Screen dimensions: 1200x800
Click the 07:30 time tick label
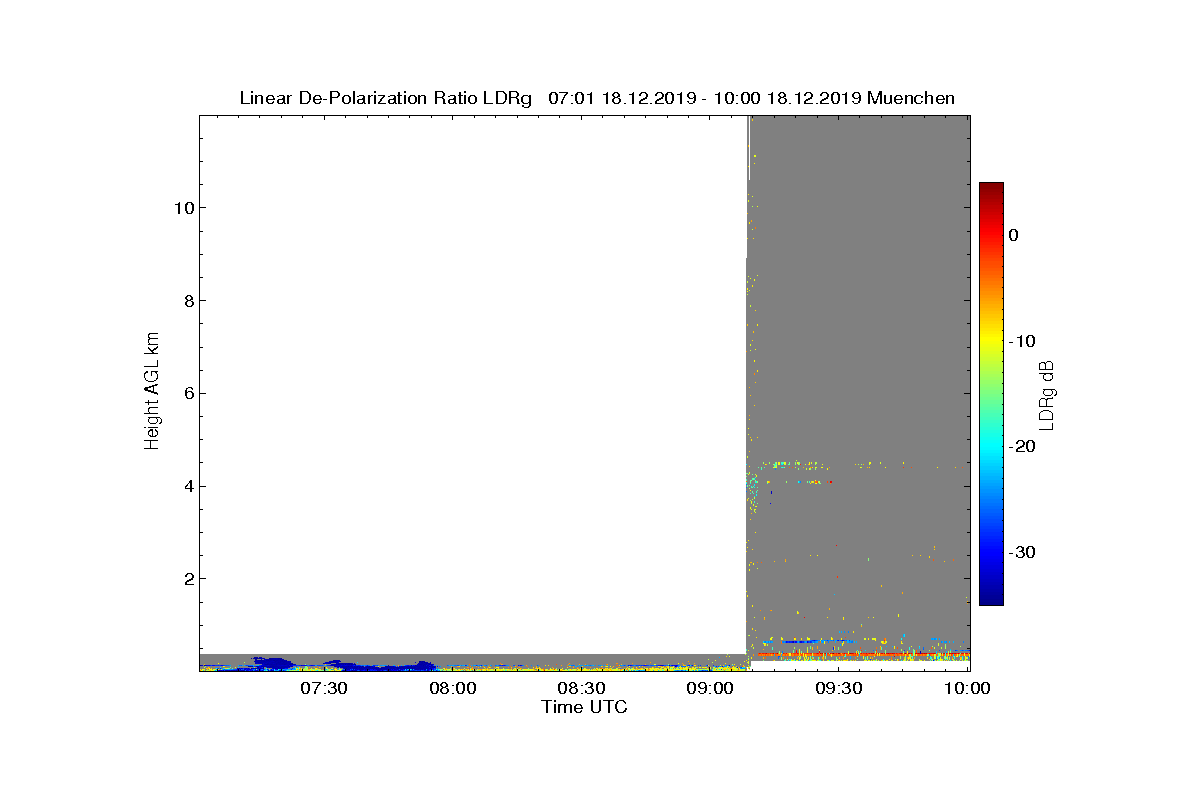[324, 689]
